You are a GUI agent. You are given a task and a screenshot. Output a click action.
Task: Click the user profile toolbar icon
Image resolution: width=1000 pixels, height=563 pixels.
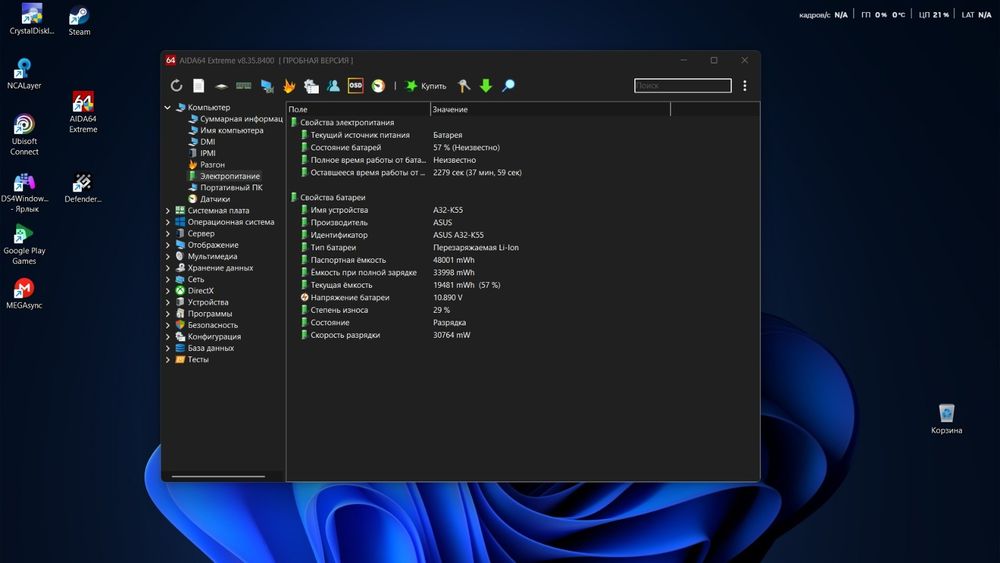click(333, 85)
